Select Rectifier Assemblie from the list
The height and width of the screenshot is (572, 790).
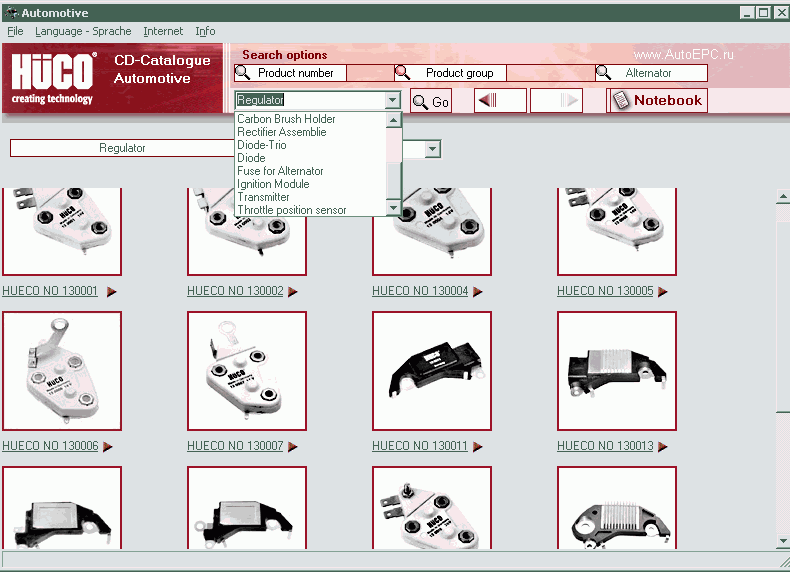tap(282, 132)
